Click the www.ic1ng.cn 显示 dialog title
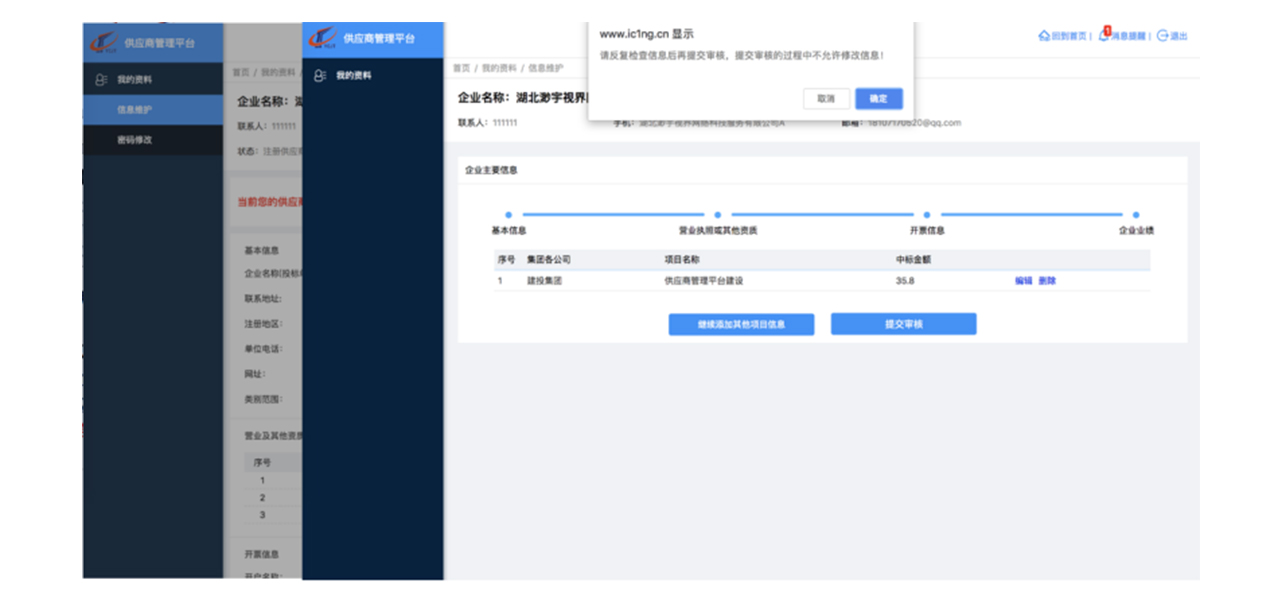The width and height of the screenshot is (1280, 599). pos(646,33)
